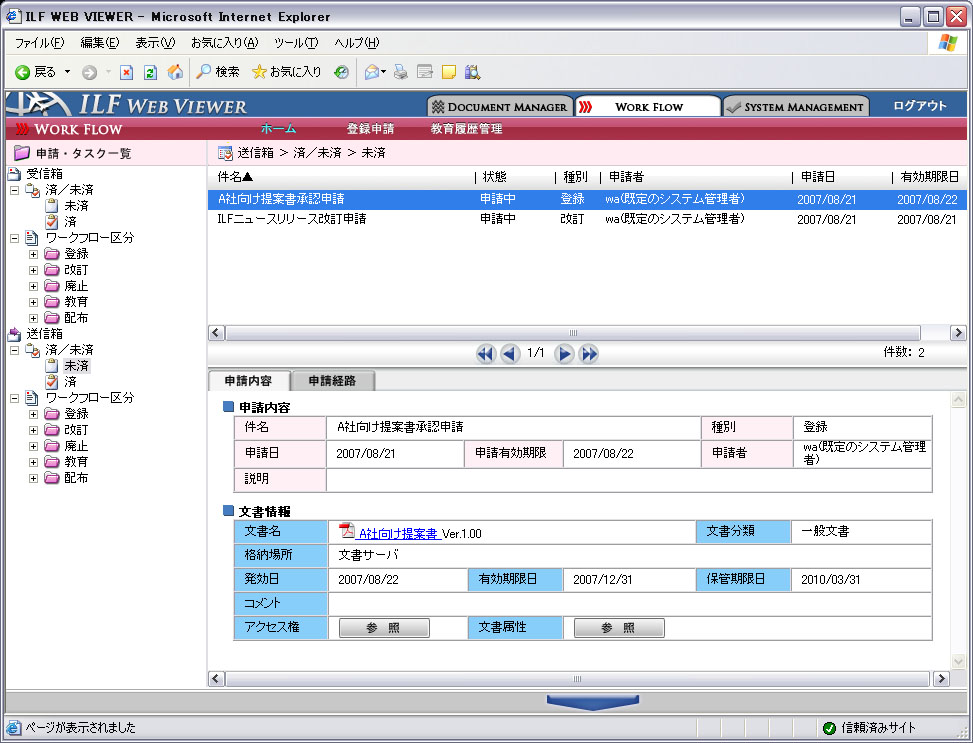Viewport: 973px width, 743px height.
Task: Select 済 under 受信箱
Action: pyautogui.click(x=70, y=222)
